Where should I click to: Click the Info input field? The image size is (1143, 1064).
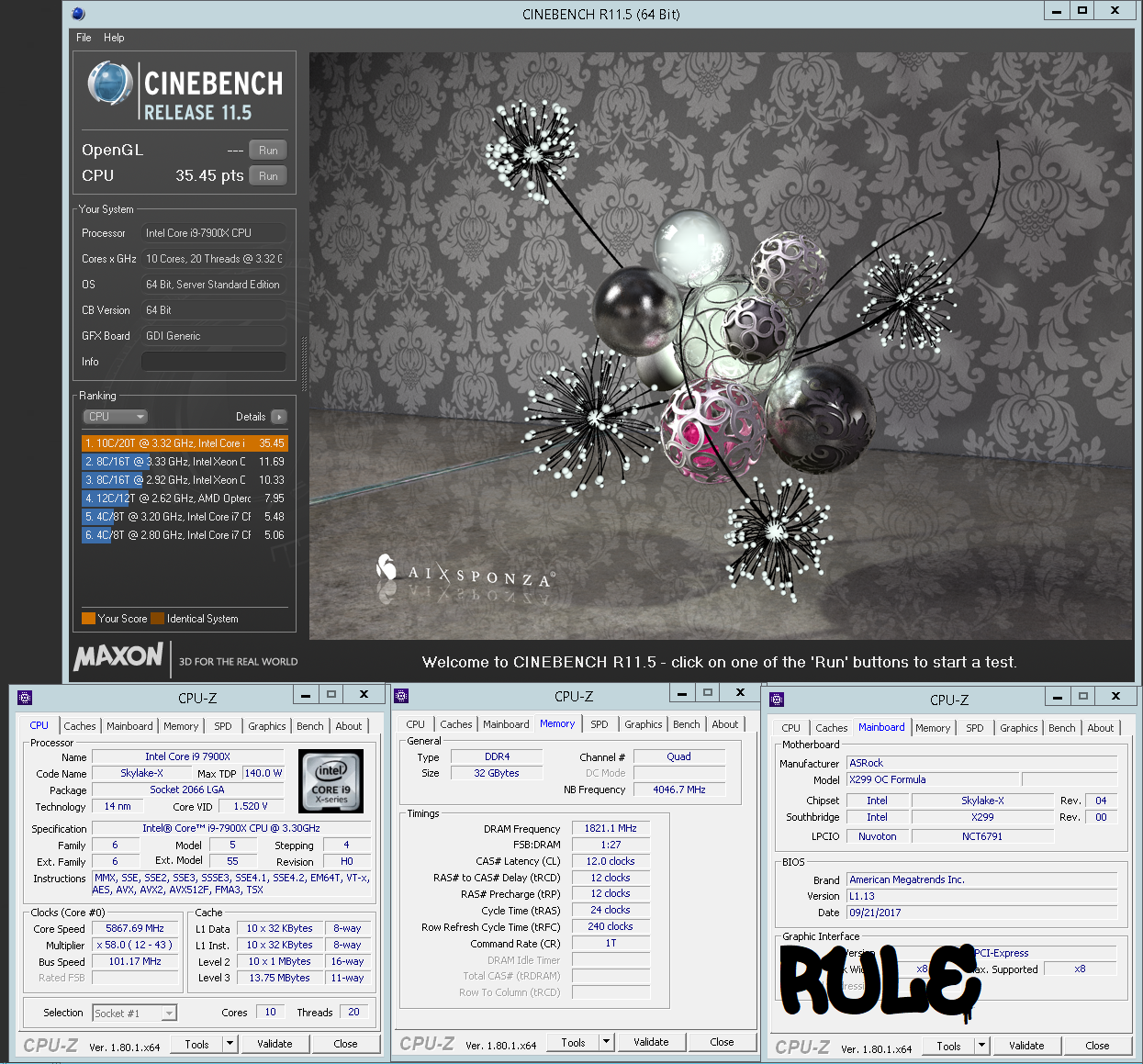213,362
